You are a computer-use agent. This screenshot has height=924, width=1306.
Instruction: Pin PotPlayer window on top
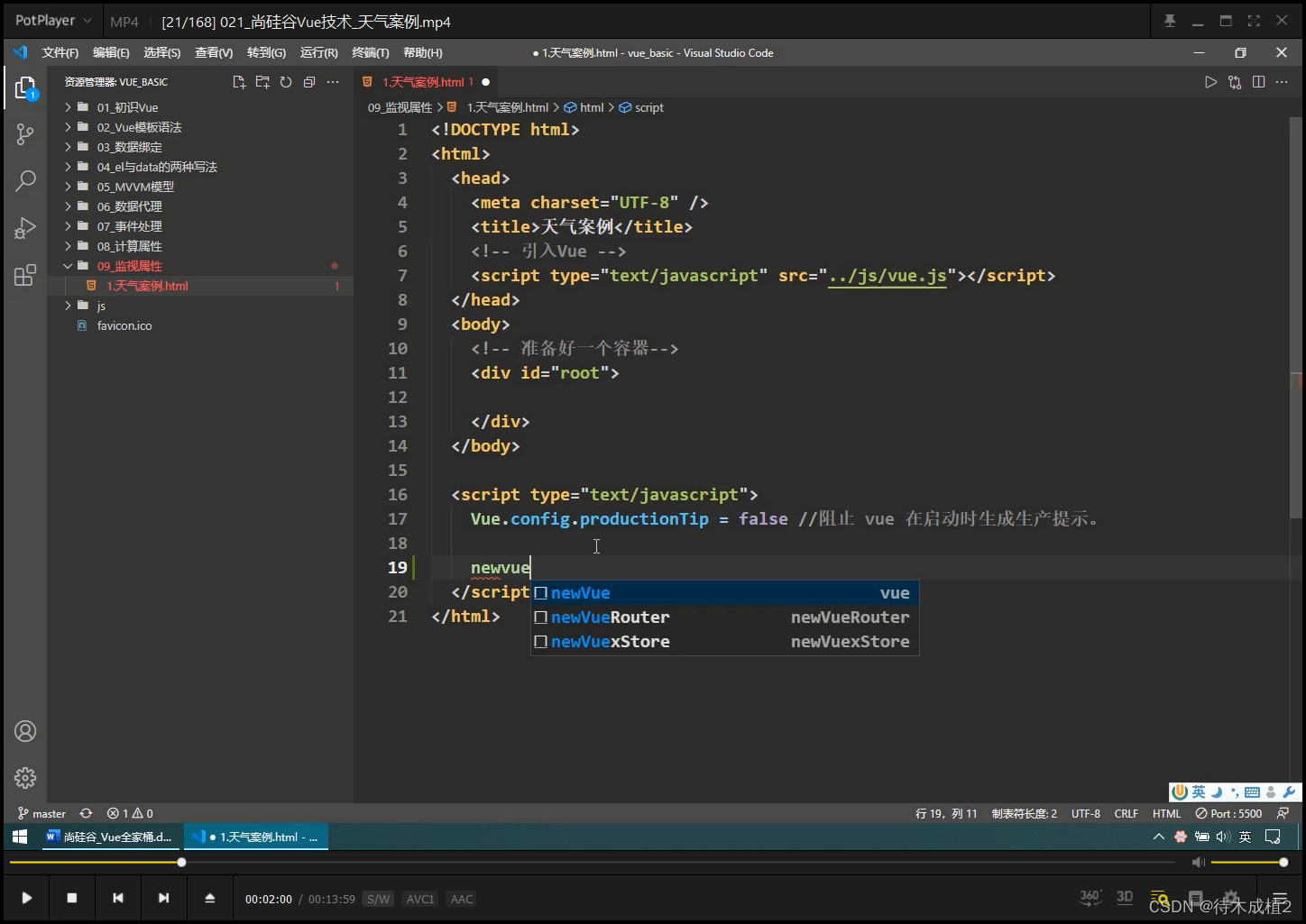click(1170, 21)
